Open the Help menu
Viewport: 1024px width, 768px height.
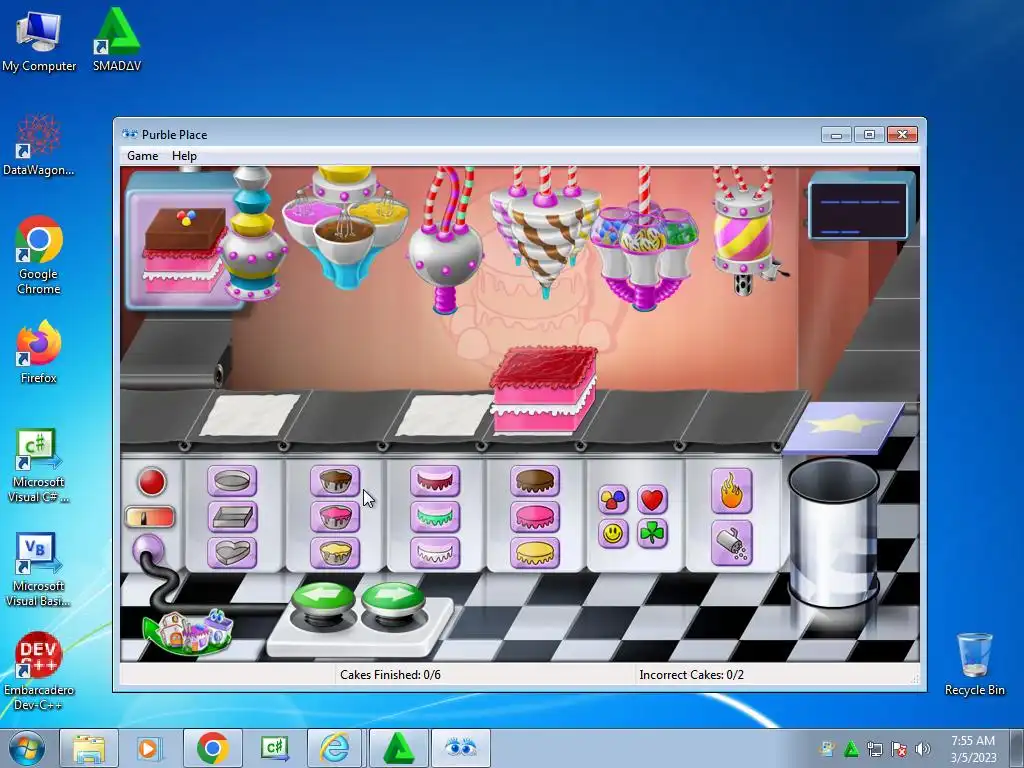184,156
